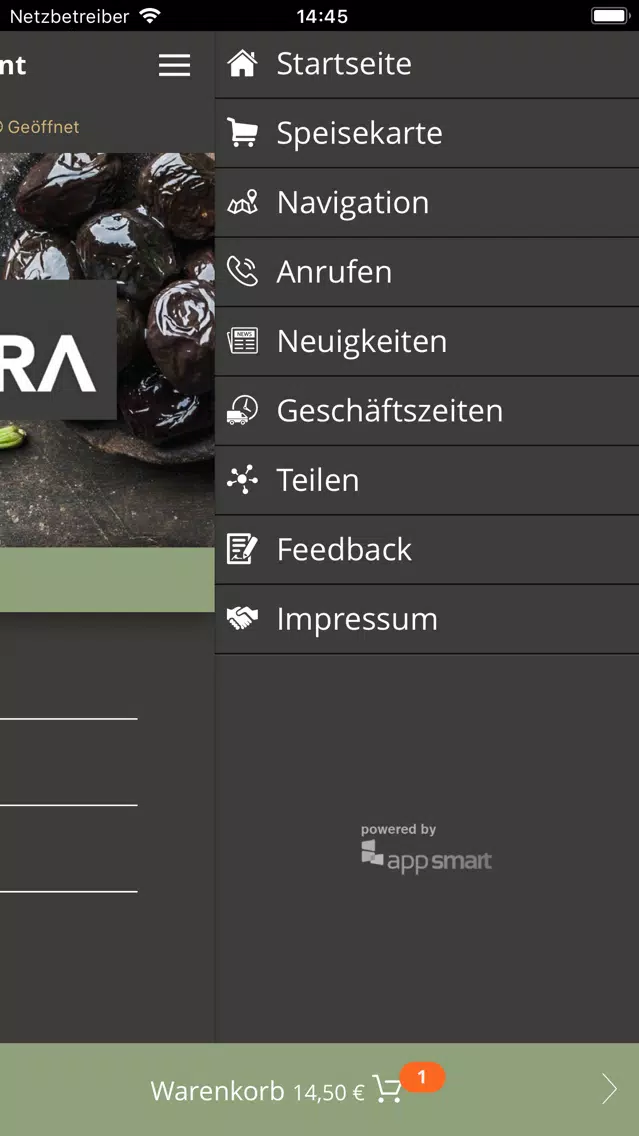Open Warenkorb 14,50 € bar
Screen dimensions: 639x1136
[320, 1090]
